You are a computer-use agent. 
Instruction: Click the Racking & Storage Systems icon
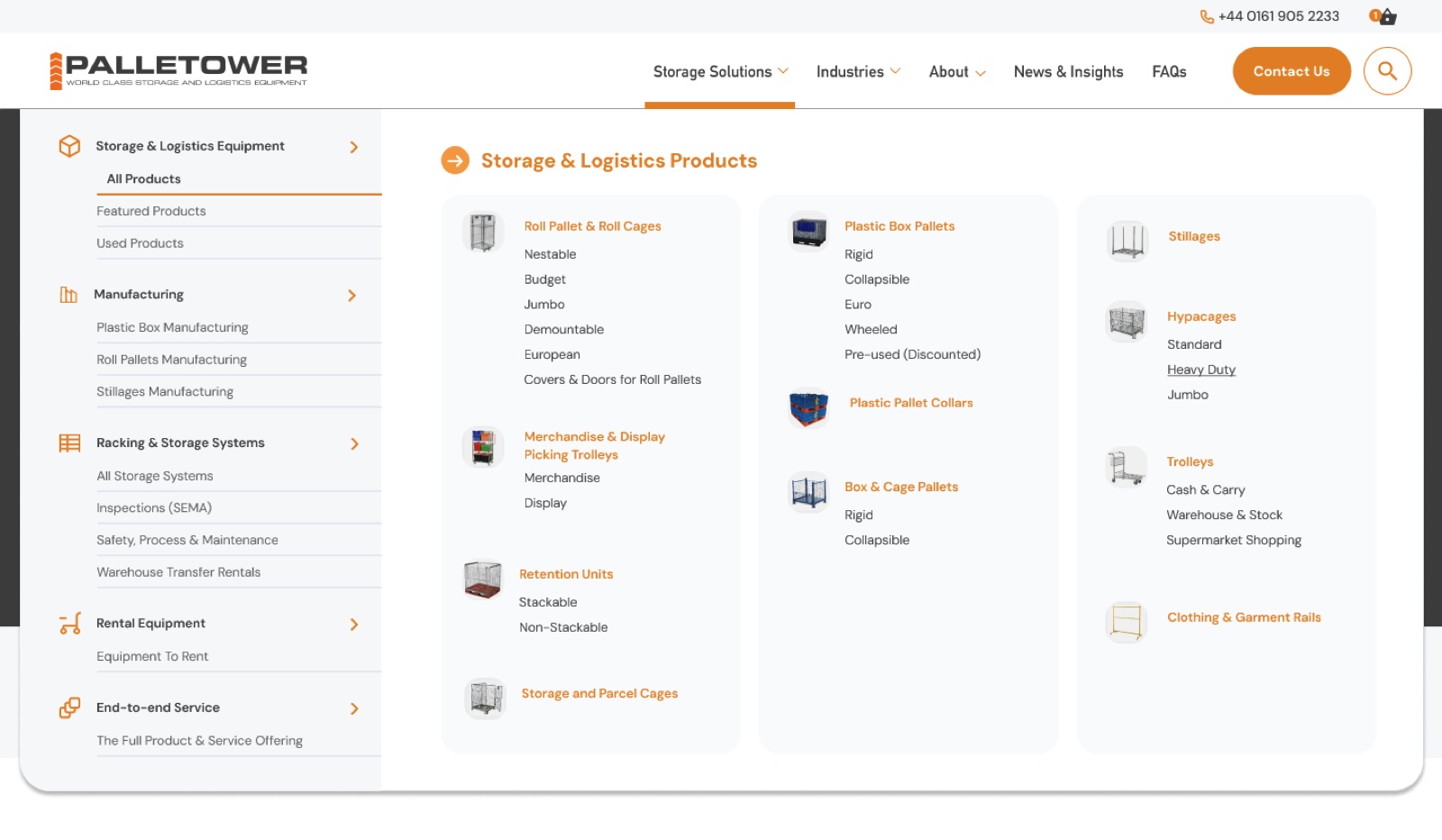69,443
